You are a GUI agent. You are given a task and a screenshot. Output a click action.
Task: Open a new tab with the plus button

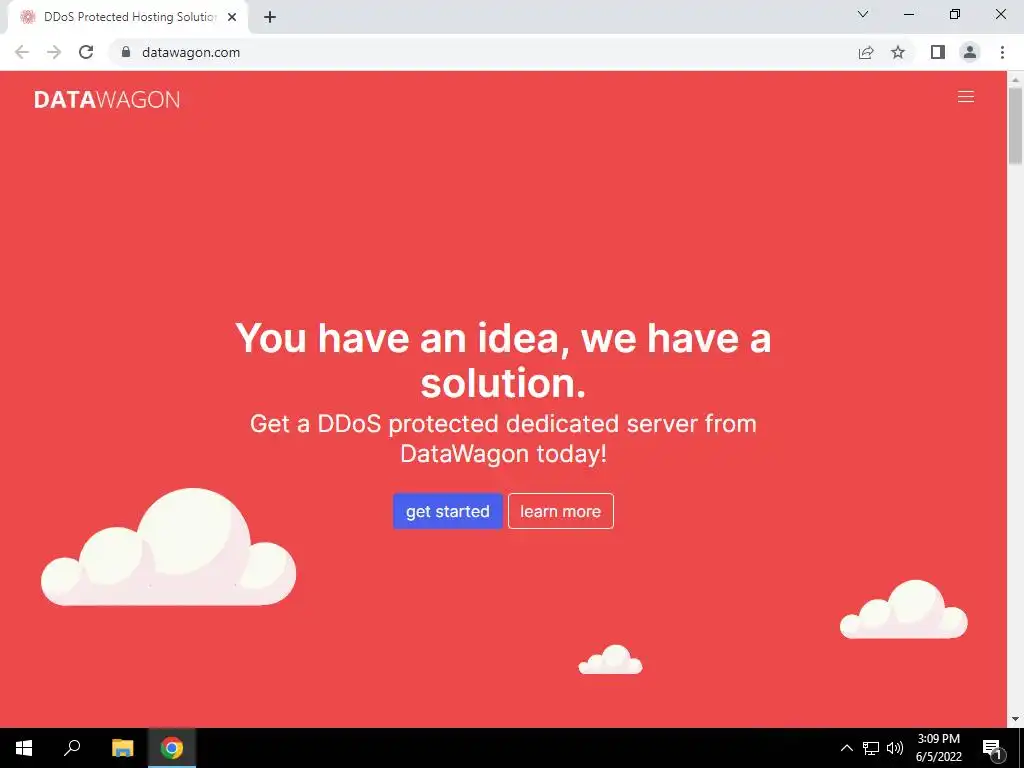coord(270,17)
